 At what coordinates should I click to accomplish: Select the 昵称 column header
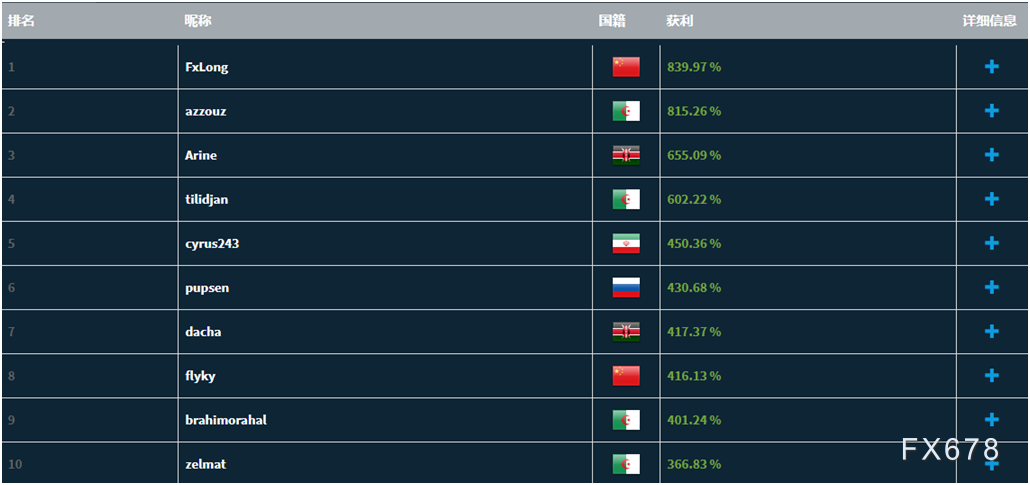click(198, 21)
